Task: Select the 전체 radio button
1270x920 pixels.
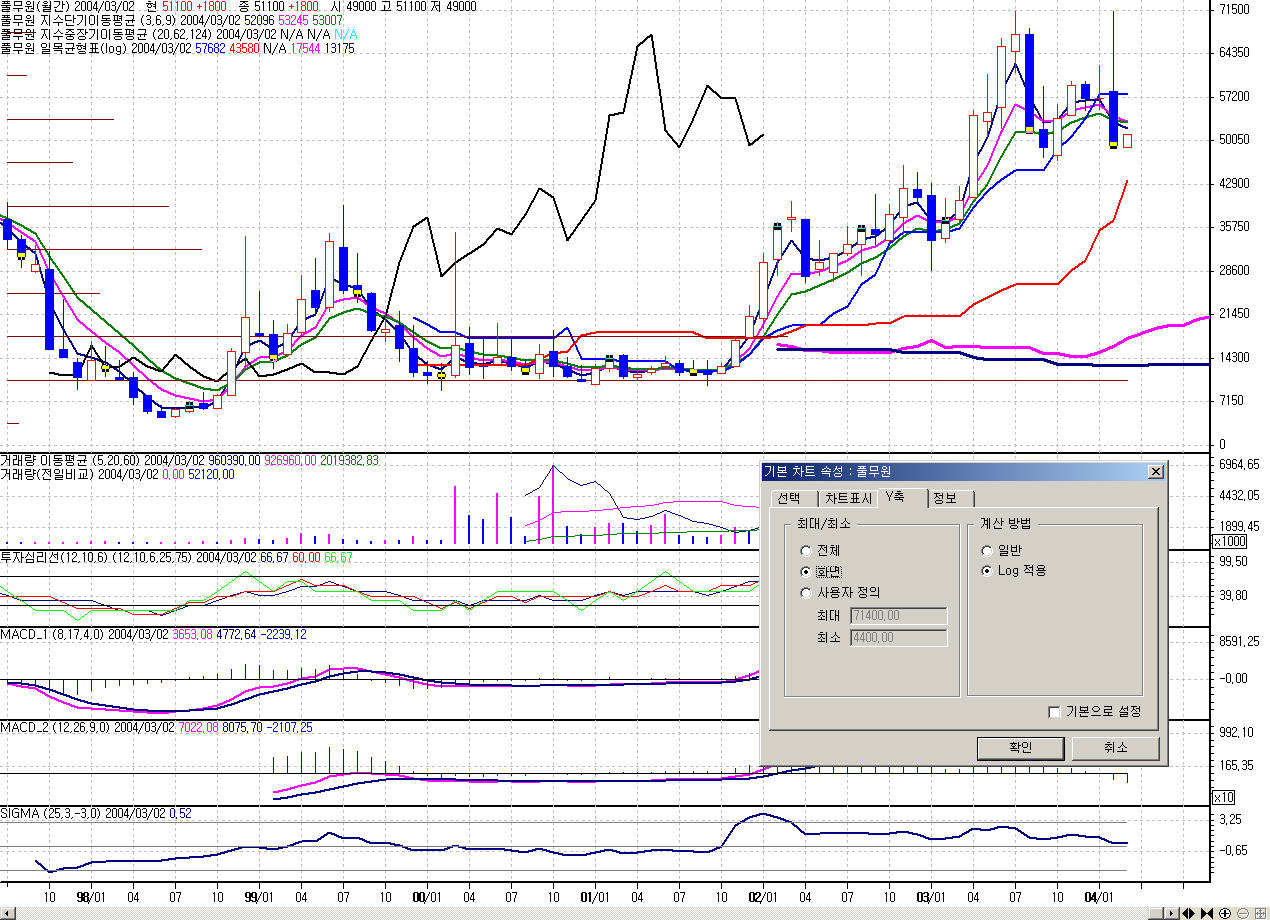Action: [x=806, y=550]
